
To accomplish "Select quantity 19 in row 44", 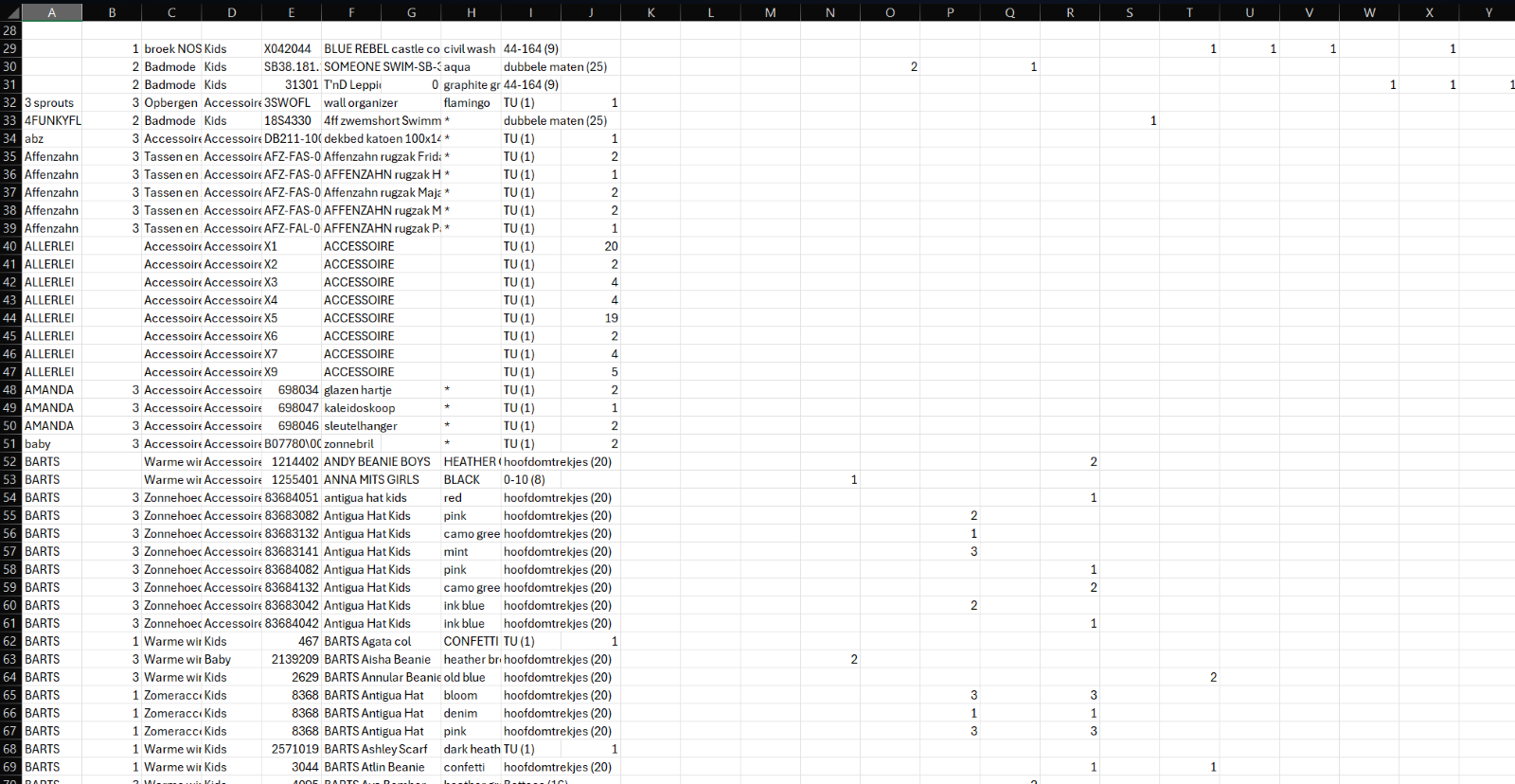I will pos(591,318).
